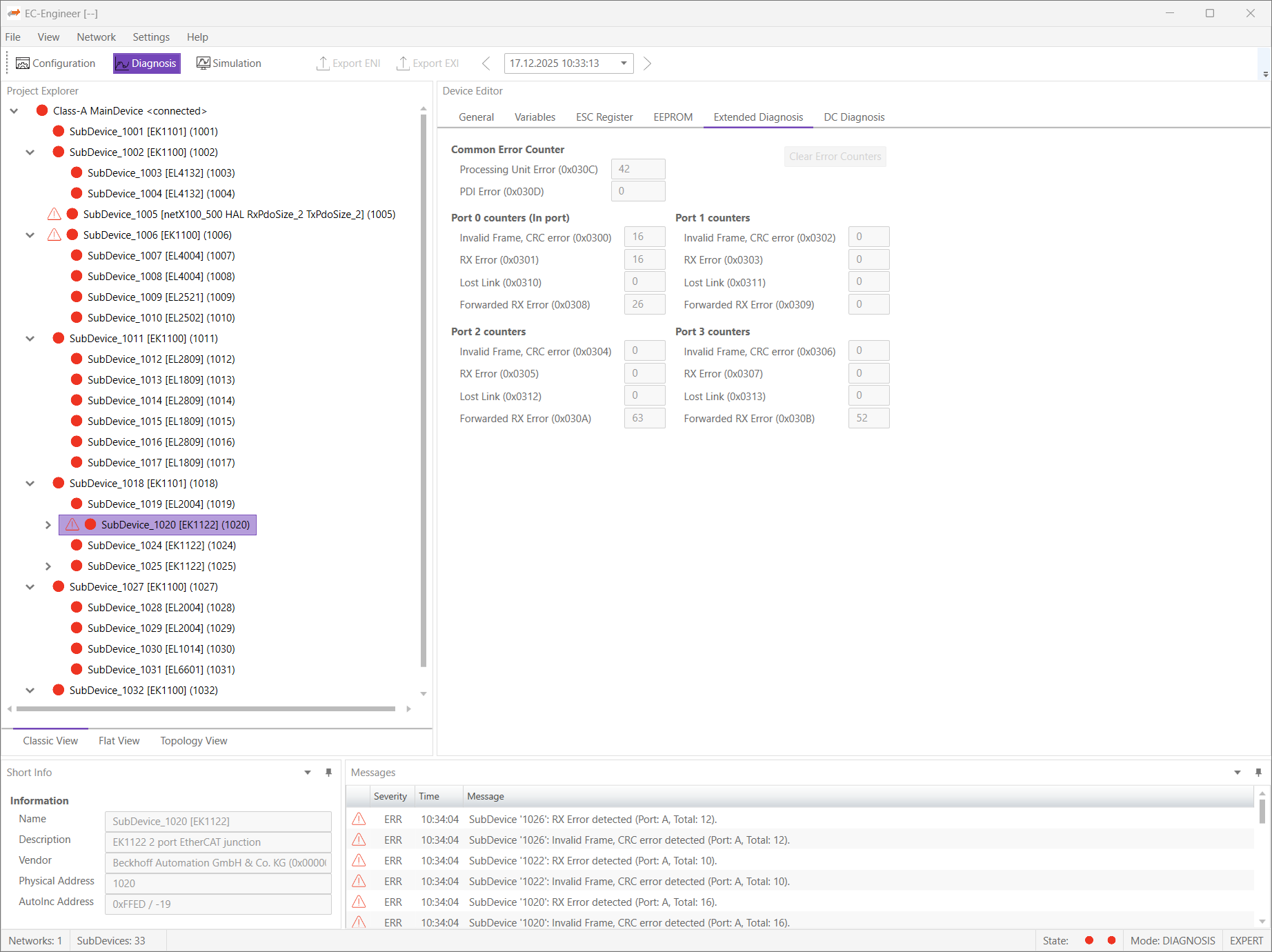Viewport: 1272px width, 952px height.
Task: Click the Physical Address field showing 1020
Action: (218, 883)
